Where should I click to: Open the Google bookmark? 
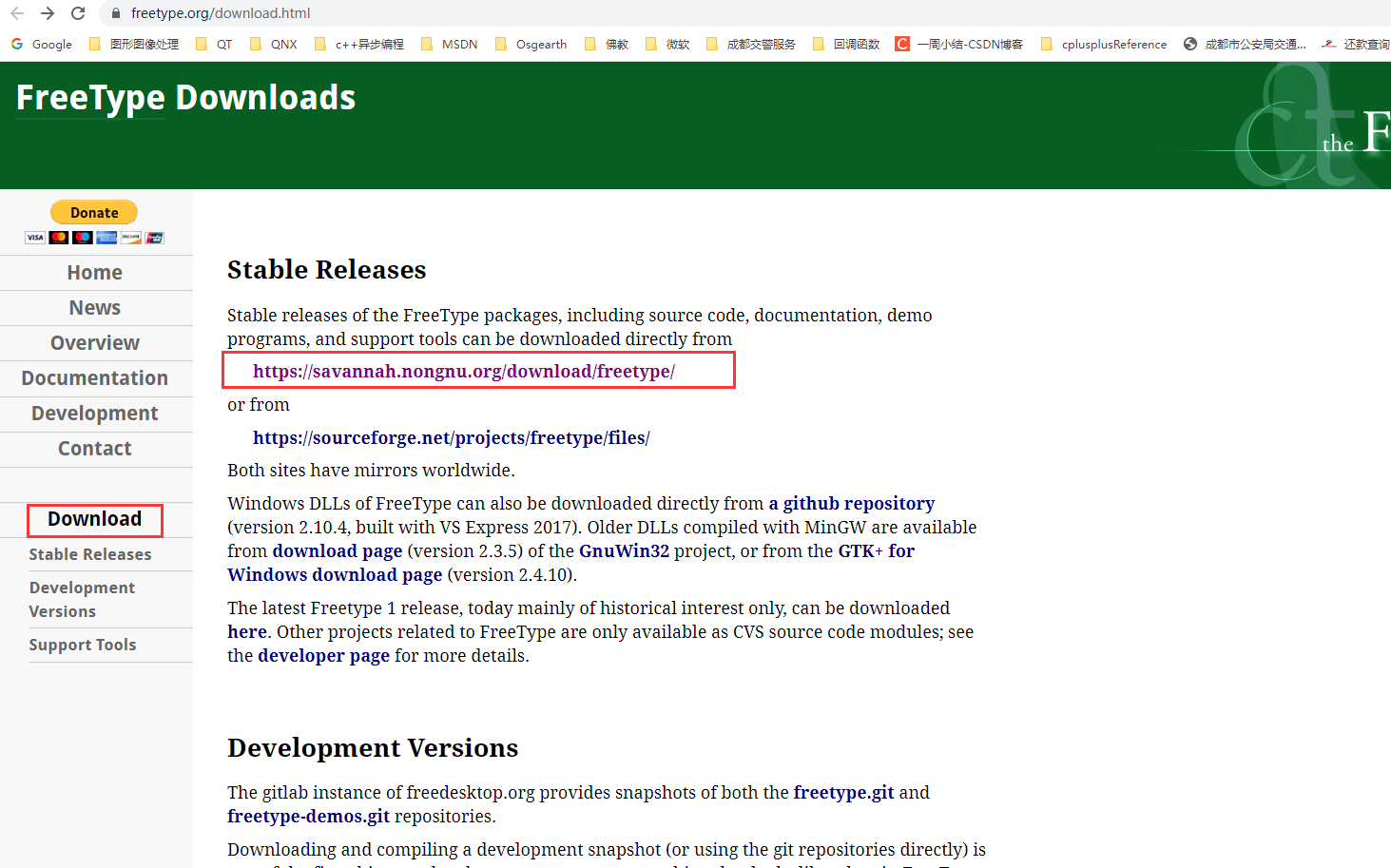click(41, 44)
